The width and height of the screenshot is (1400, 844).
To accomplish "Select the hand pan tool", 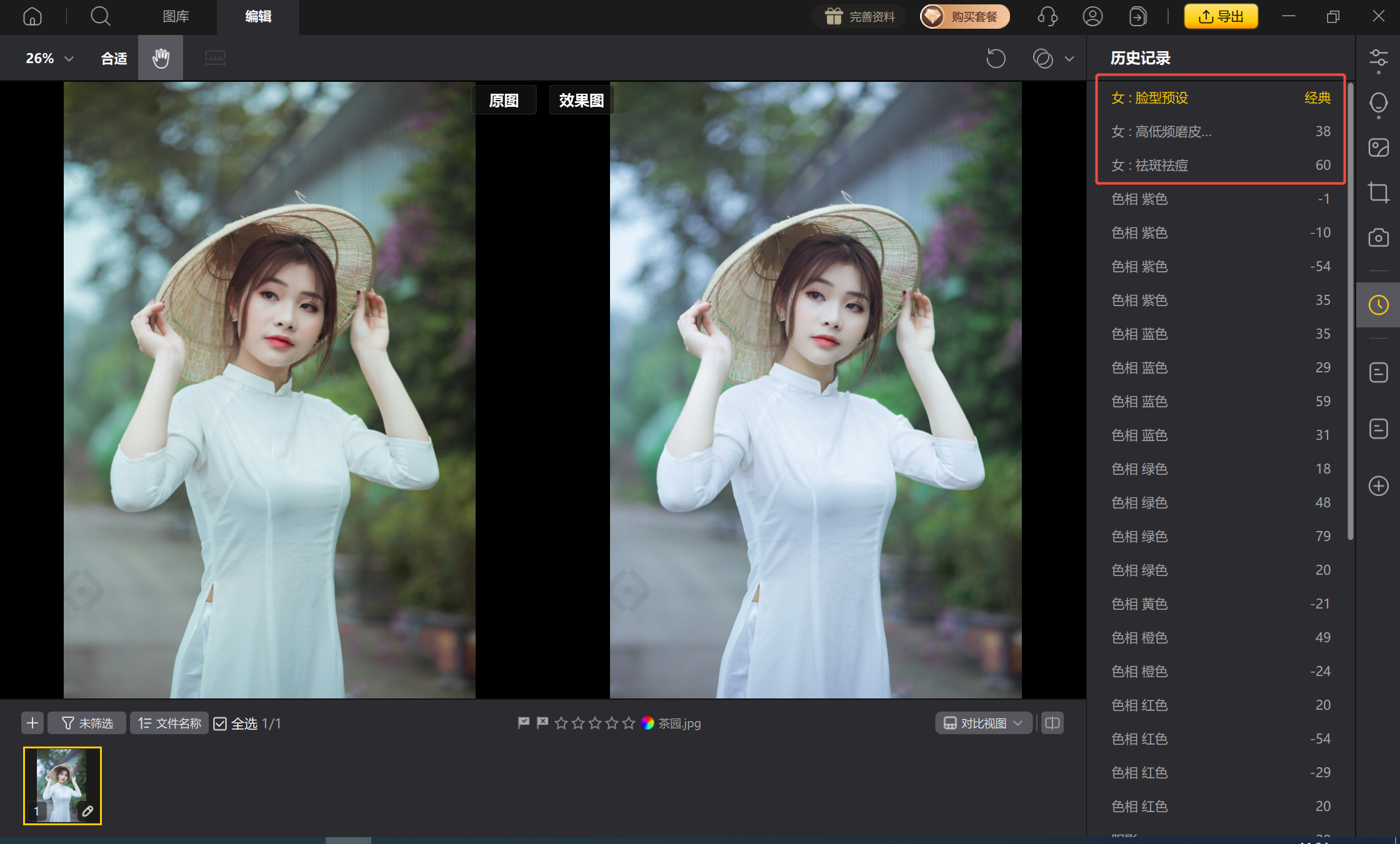I will (161, 58).
